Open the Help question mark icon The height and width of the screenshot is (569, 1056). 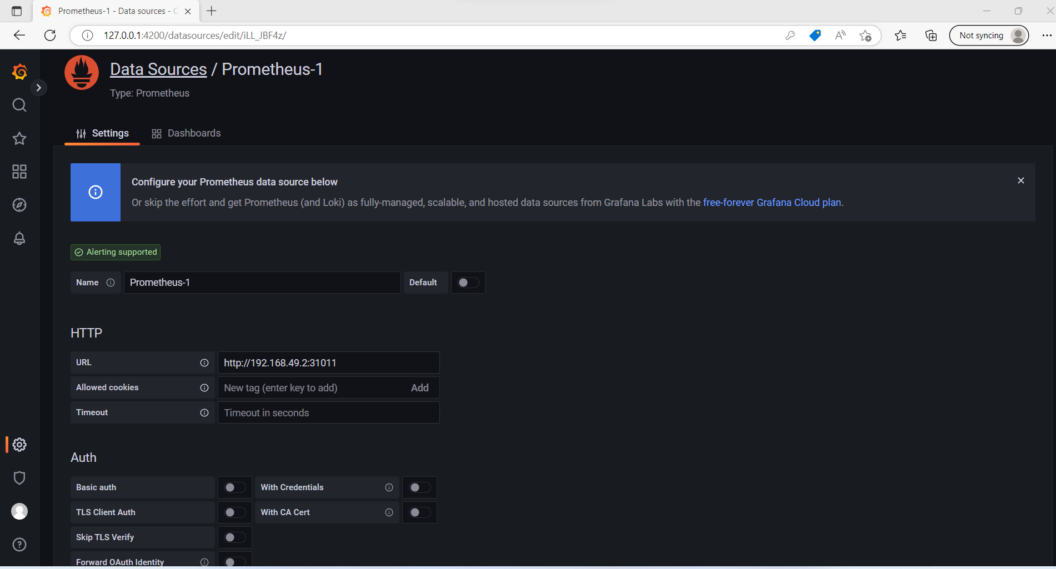tap(19, 545)
